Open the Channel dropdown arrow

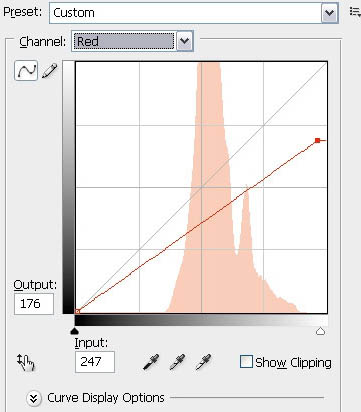pos(185,41)
